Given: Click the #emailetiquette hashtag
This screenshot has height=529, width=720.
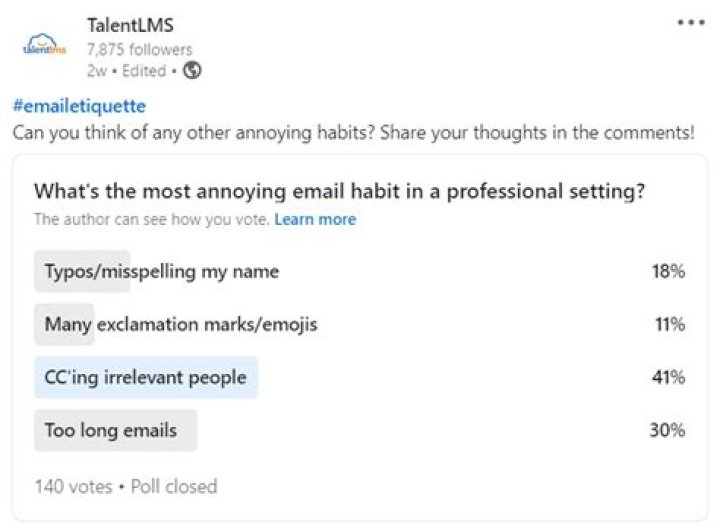Looking at the screenshot, I should click(x=79, y=106).
